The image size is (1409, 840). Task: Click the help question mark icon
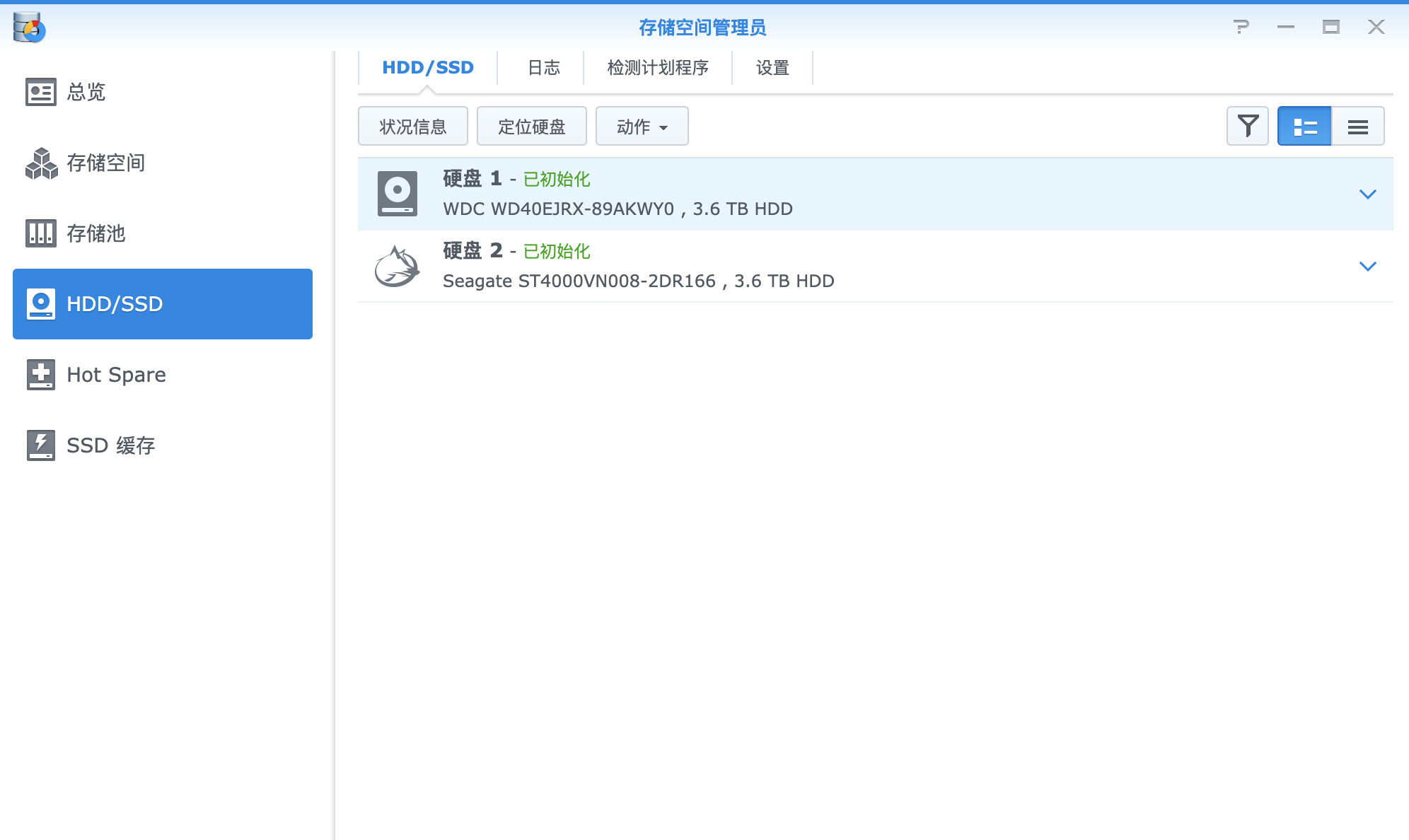pos(1241,27)
